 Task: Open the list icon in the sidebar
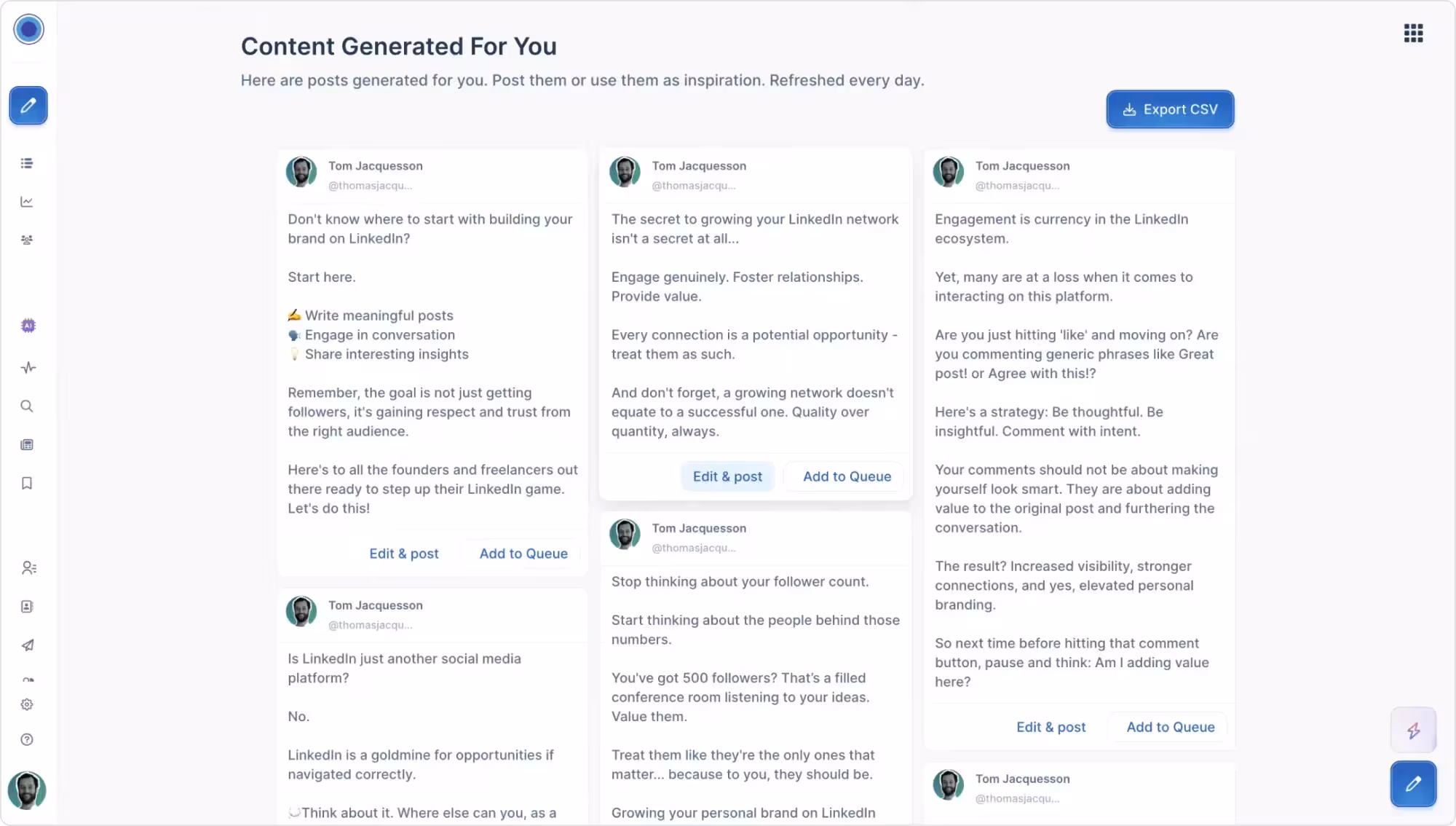(x=27, y=163)
